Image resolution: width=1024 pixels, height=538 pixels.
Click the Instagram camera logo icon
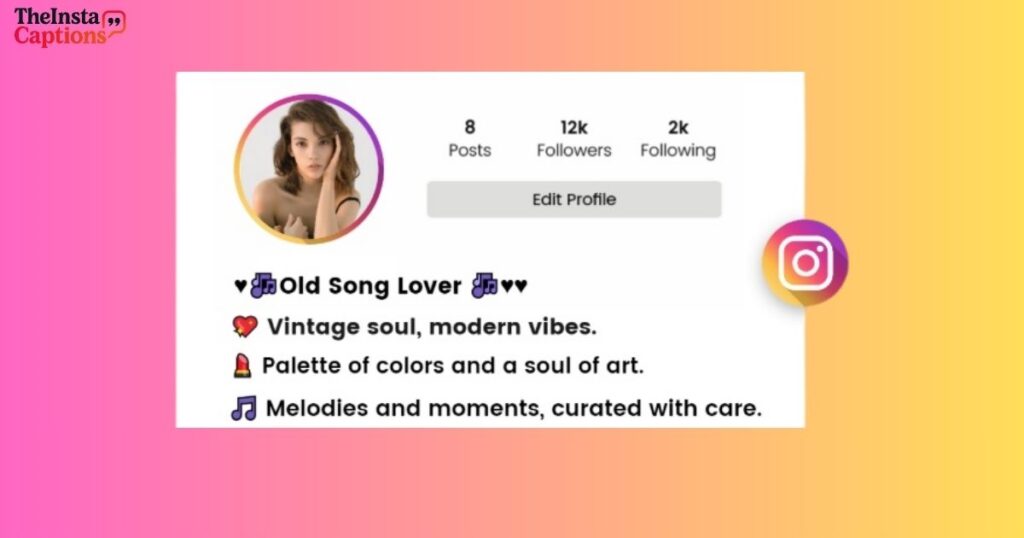[805, 262]
